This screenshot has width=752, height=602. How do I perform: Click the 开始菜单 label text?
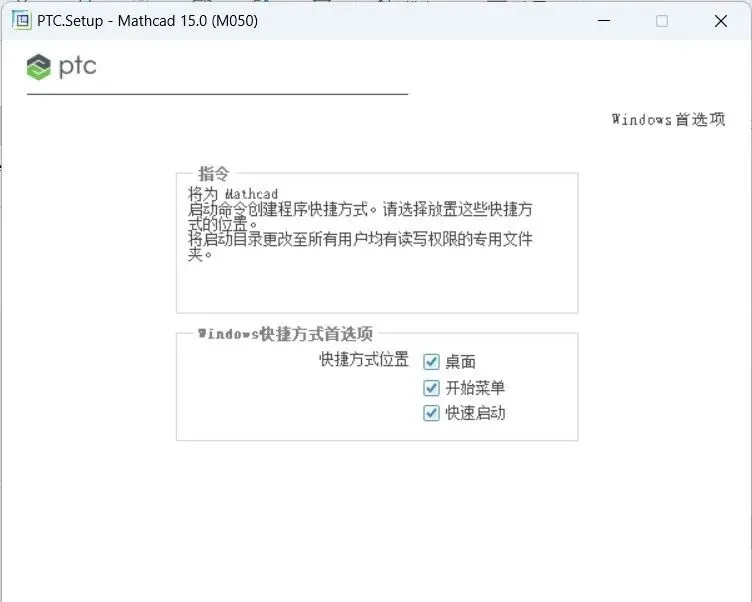(475, 388)
